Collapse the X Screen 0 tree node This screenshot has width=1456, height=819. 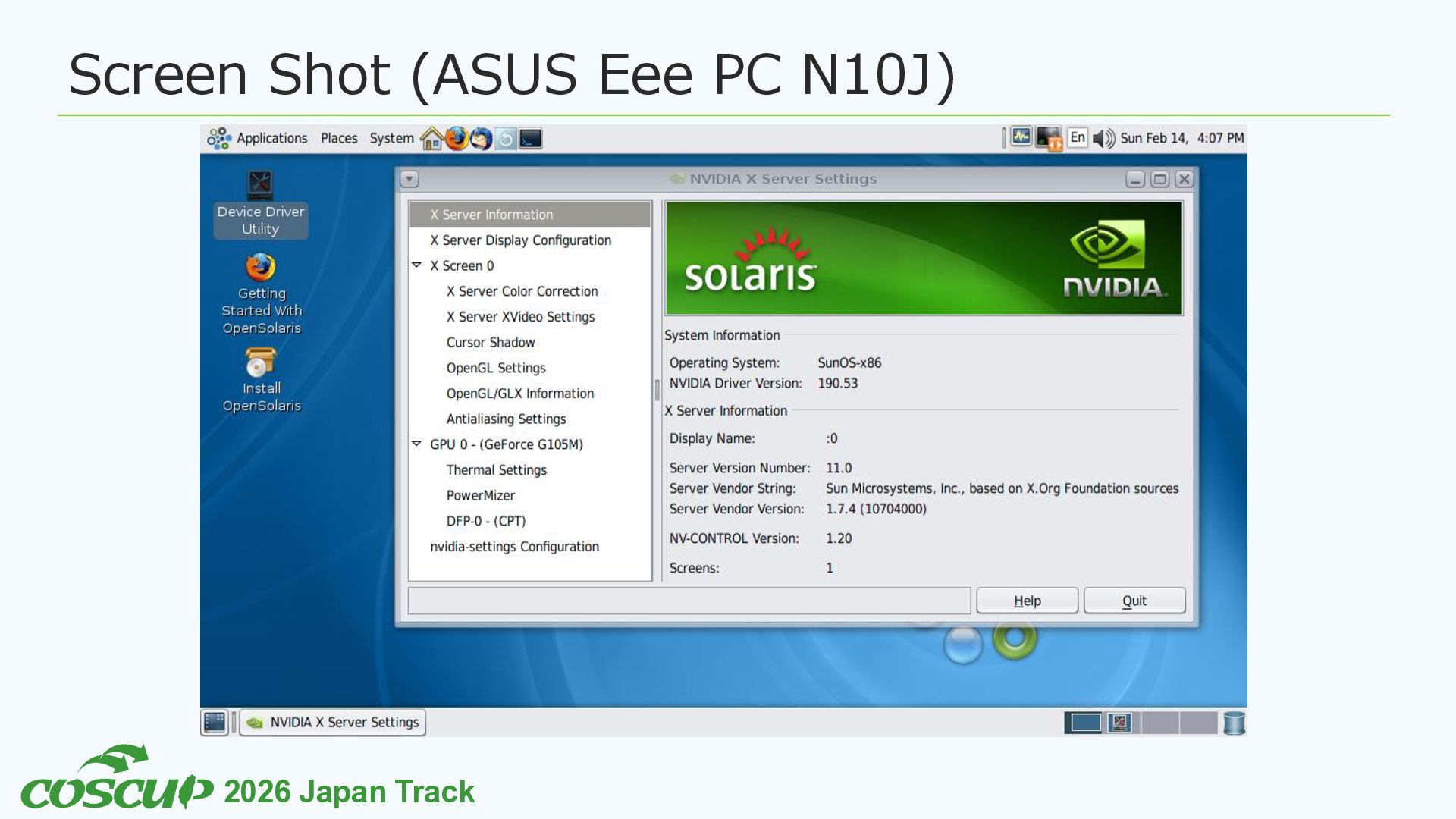pyautogui.click(x=416, y=265)
